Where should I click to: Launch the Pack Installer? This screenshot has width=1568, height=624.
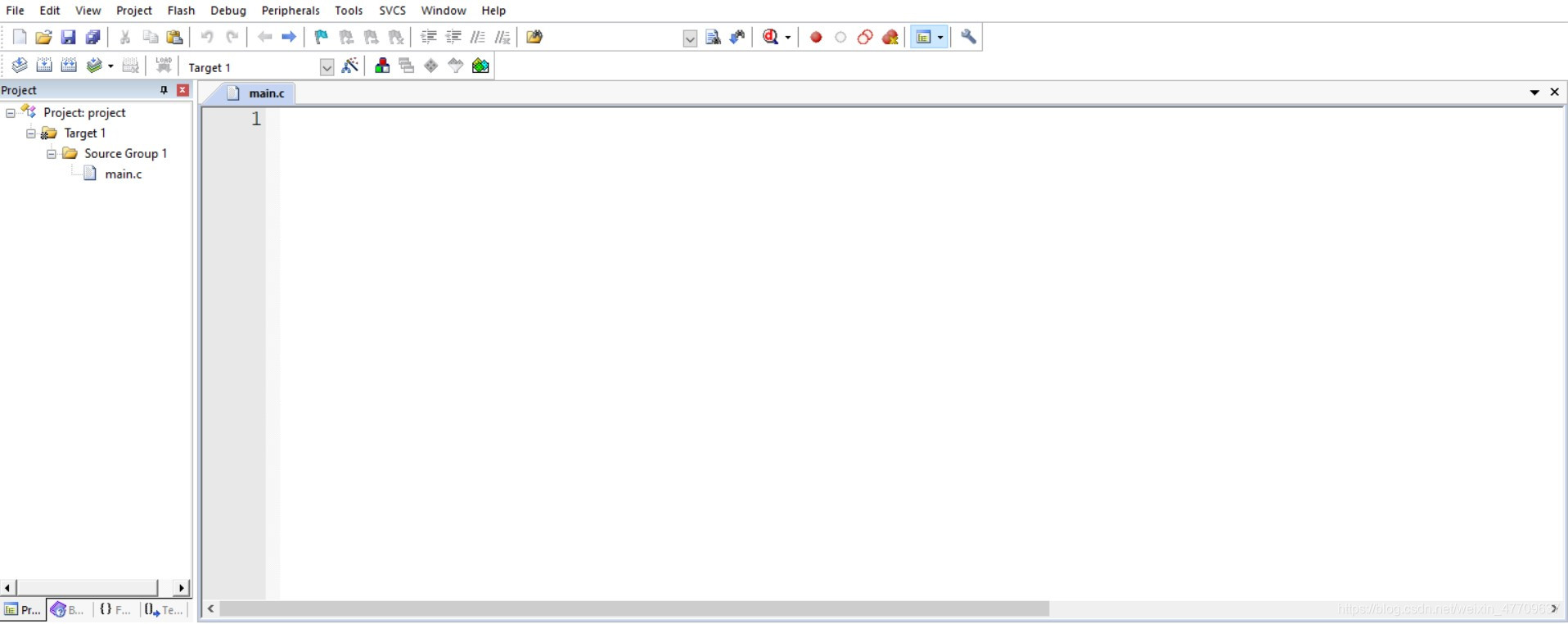coord(481,66)
